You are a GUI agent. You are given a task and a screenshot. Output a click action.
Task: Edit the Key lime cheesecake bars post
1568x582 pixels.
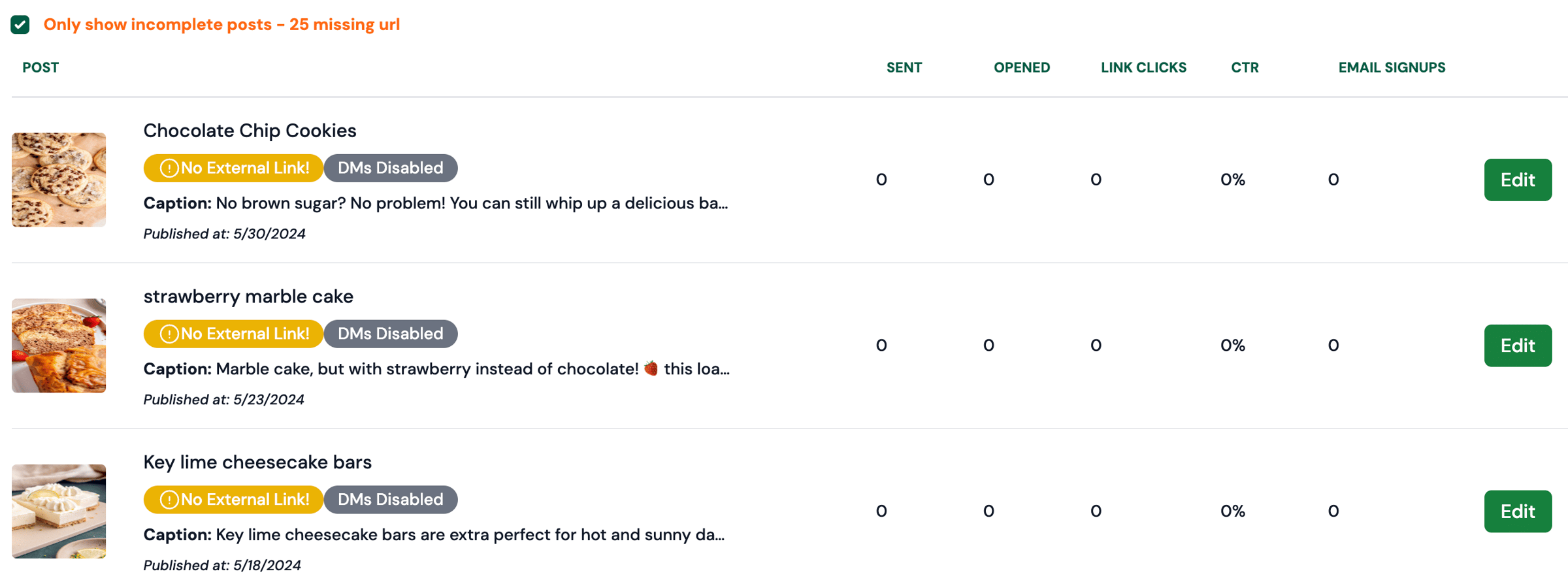[1518, 511]
